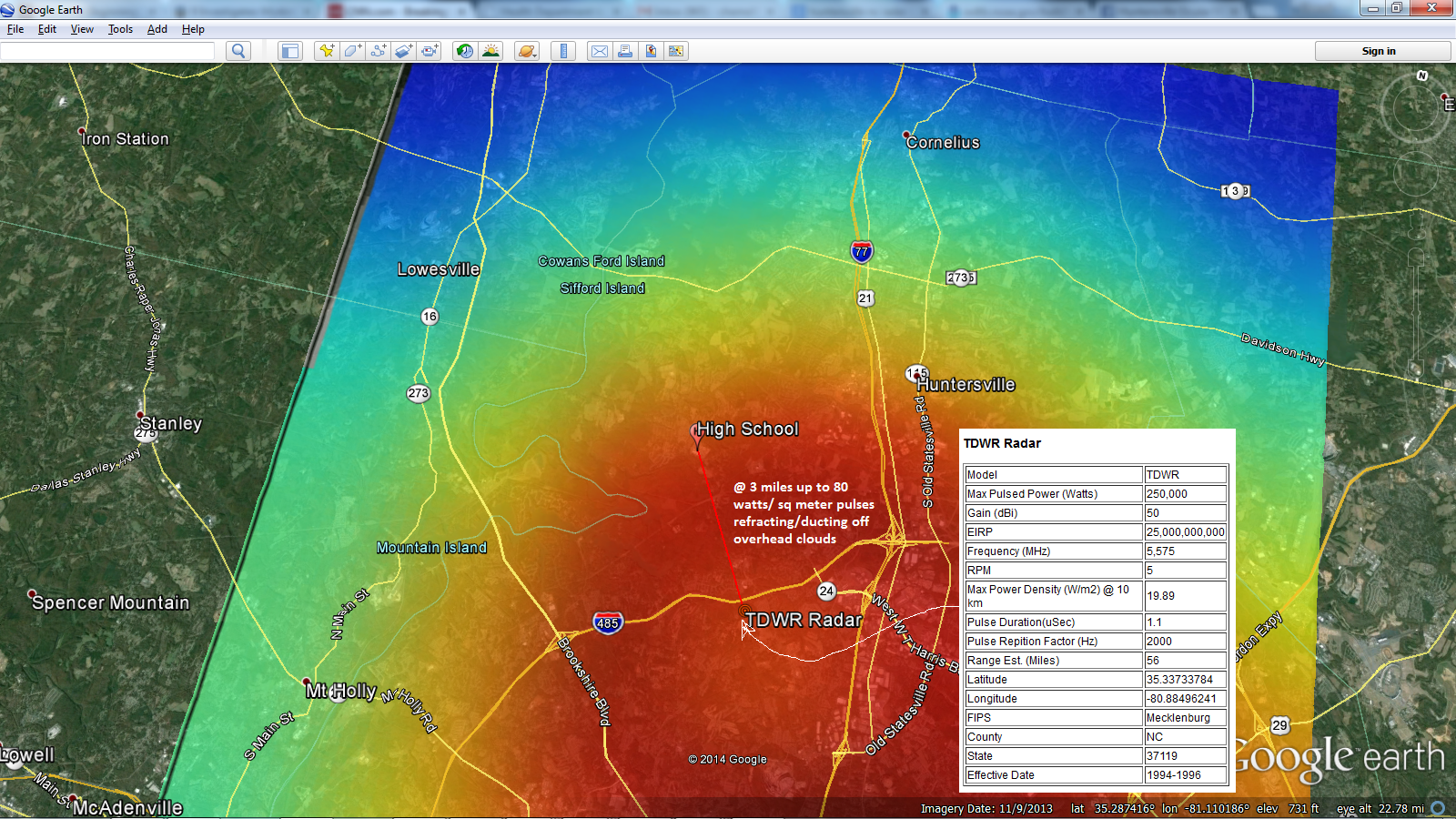Click the Print icon in toolbar
Image resolution: width=1456 pixels, height=819 pixels.
pyautogui.click(x=625, y=51)
